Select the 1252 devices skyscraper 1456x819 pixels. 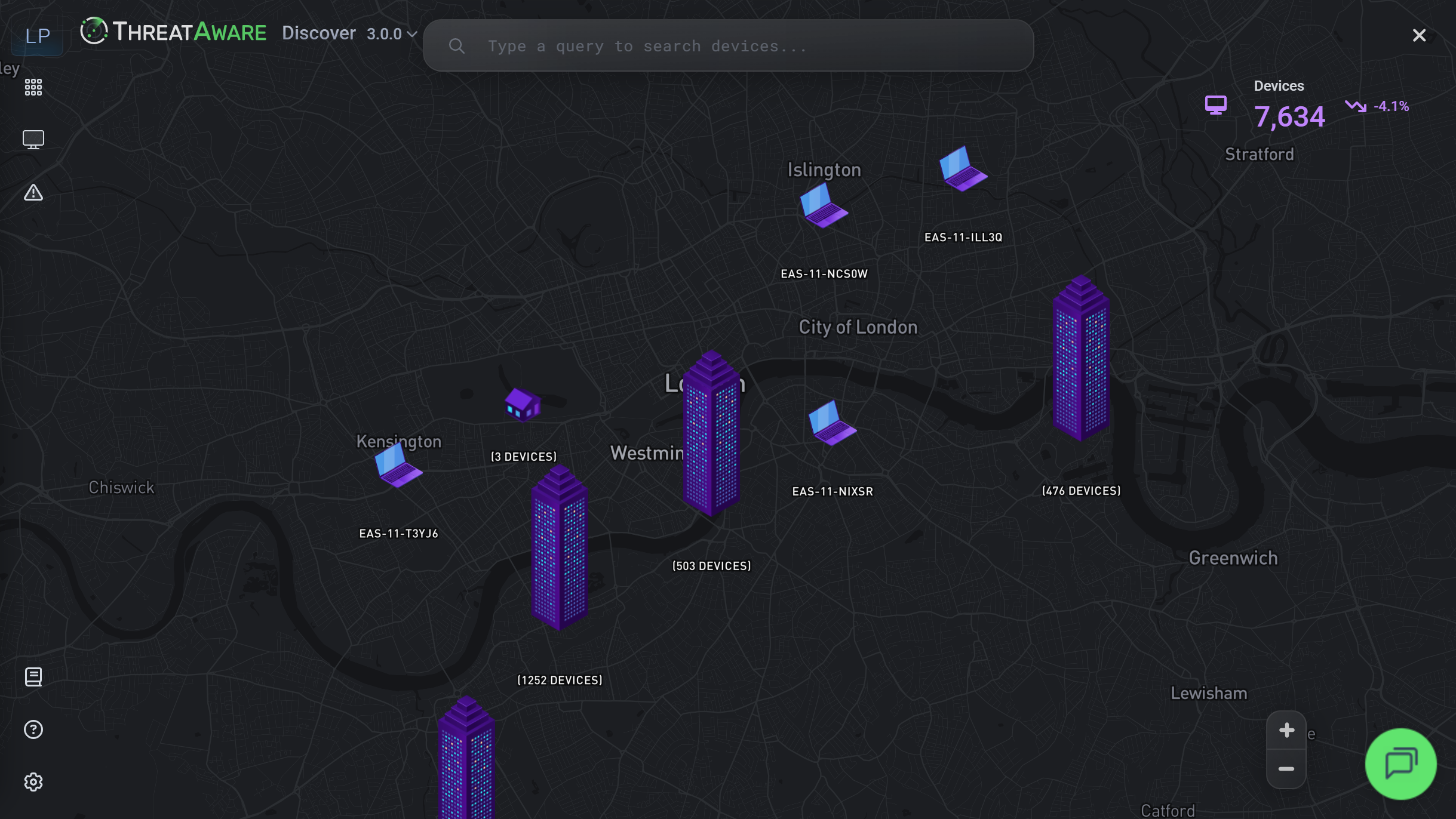click(560, 549)
